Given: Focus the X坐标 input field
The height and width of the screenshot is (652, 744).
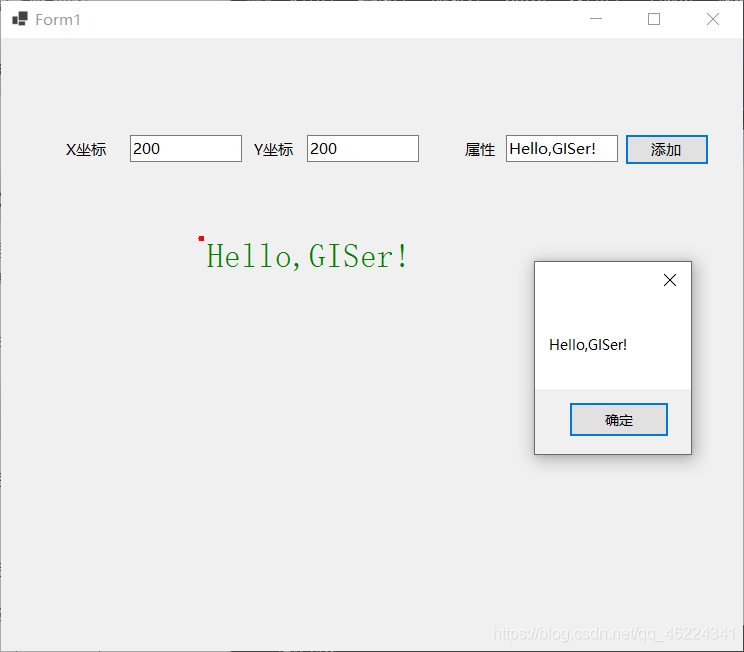Looking at the screenshot, I should (x=186, y=149).
